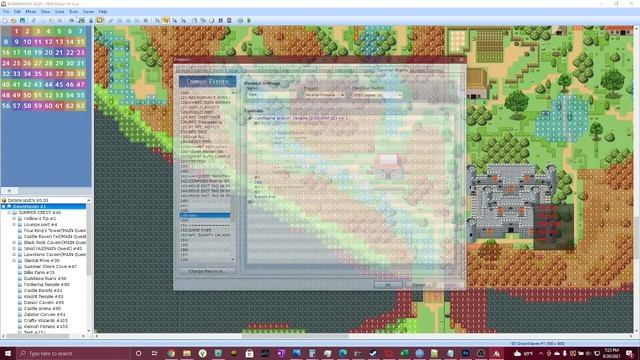This screenshot has width=640, height=360.
Task: Set map zoom to 1/8 scale
Action: (x=183, y=20)
